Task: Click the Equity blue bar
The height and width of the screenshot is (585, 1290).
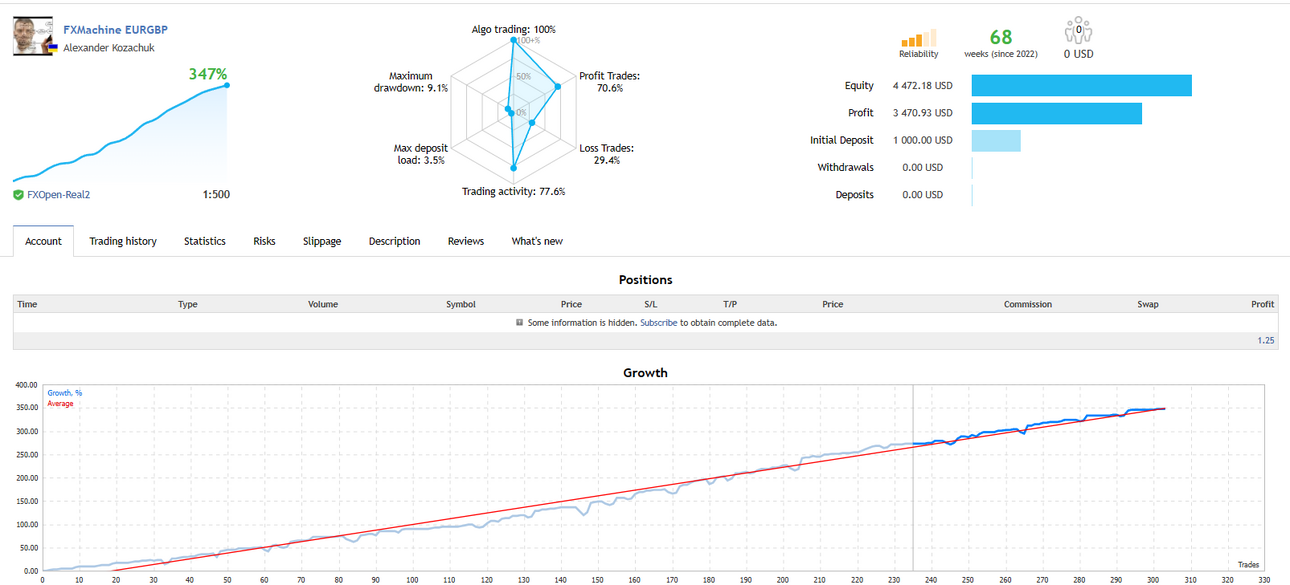Action: coord(1081,85)
